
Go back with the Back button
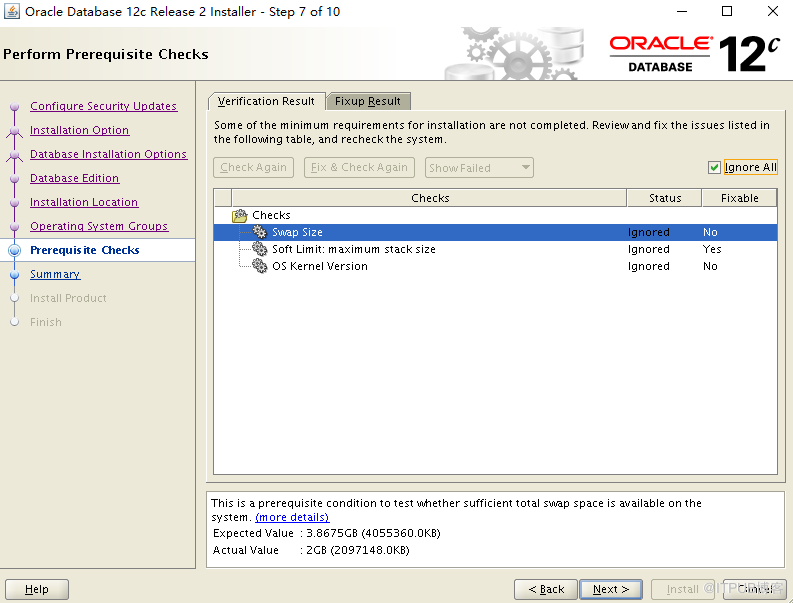[546, 589]
